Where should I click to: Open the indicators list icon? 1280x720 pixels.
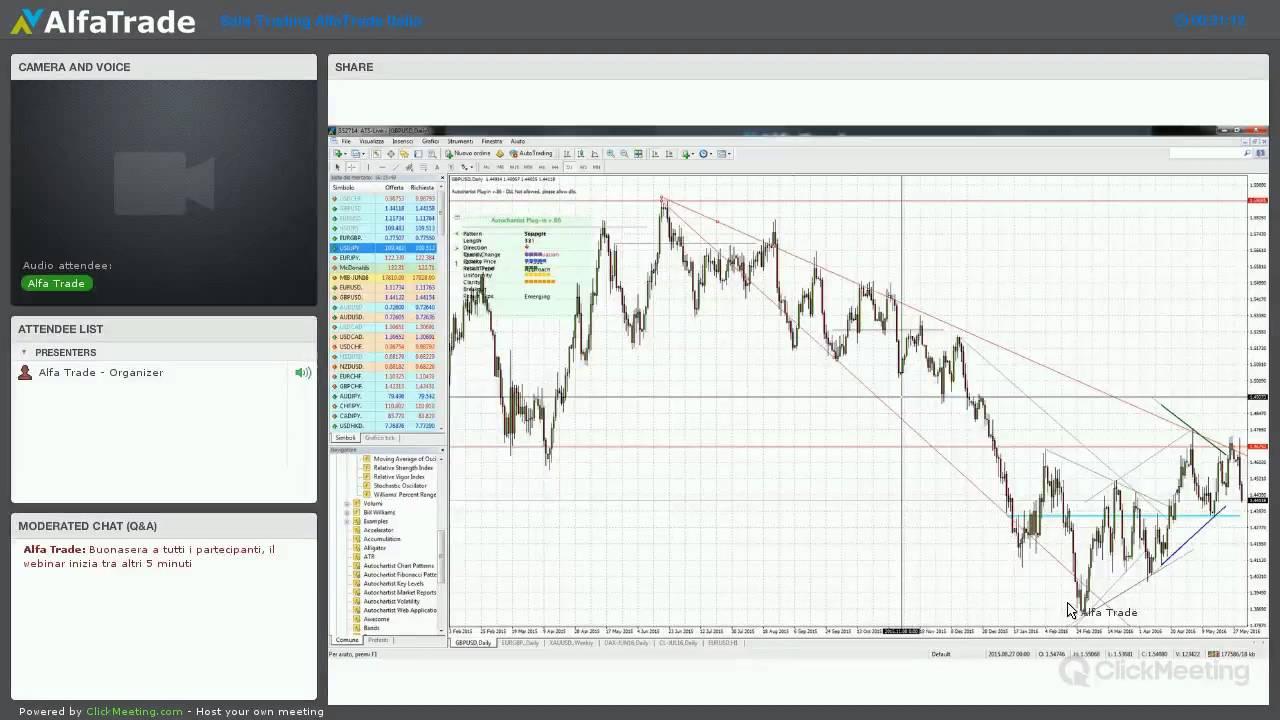click(x=686, y=154)
